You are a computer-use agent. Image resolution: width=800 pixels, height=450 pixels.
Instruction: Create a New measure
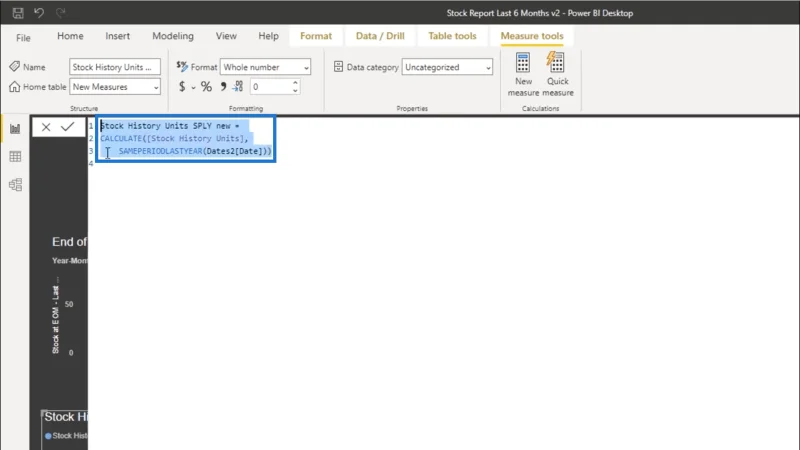523,74
